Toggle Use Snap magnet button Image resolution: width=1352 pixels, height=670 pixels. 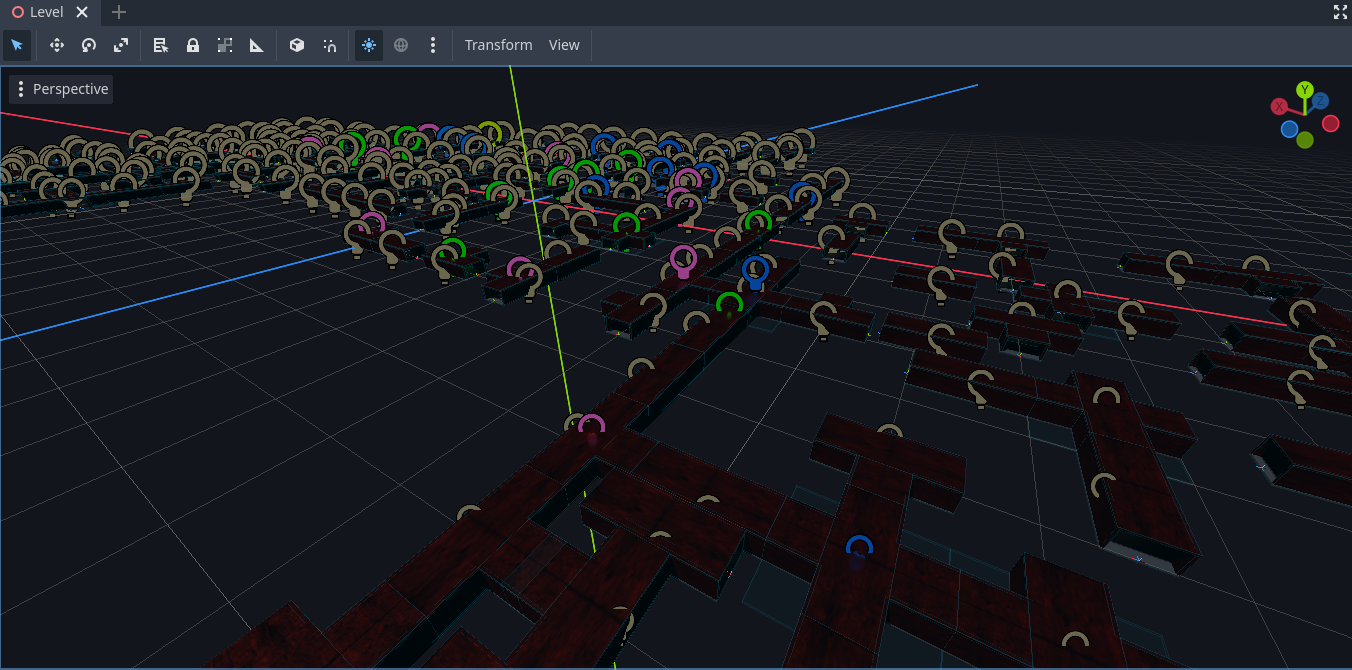point(329,45)
